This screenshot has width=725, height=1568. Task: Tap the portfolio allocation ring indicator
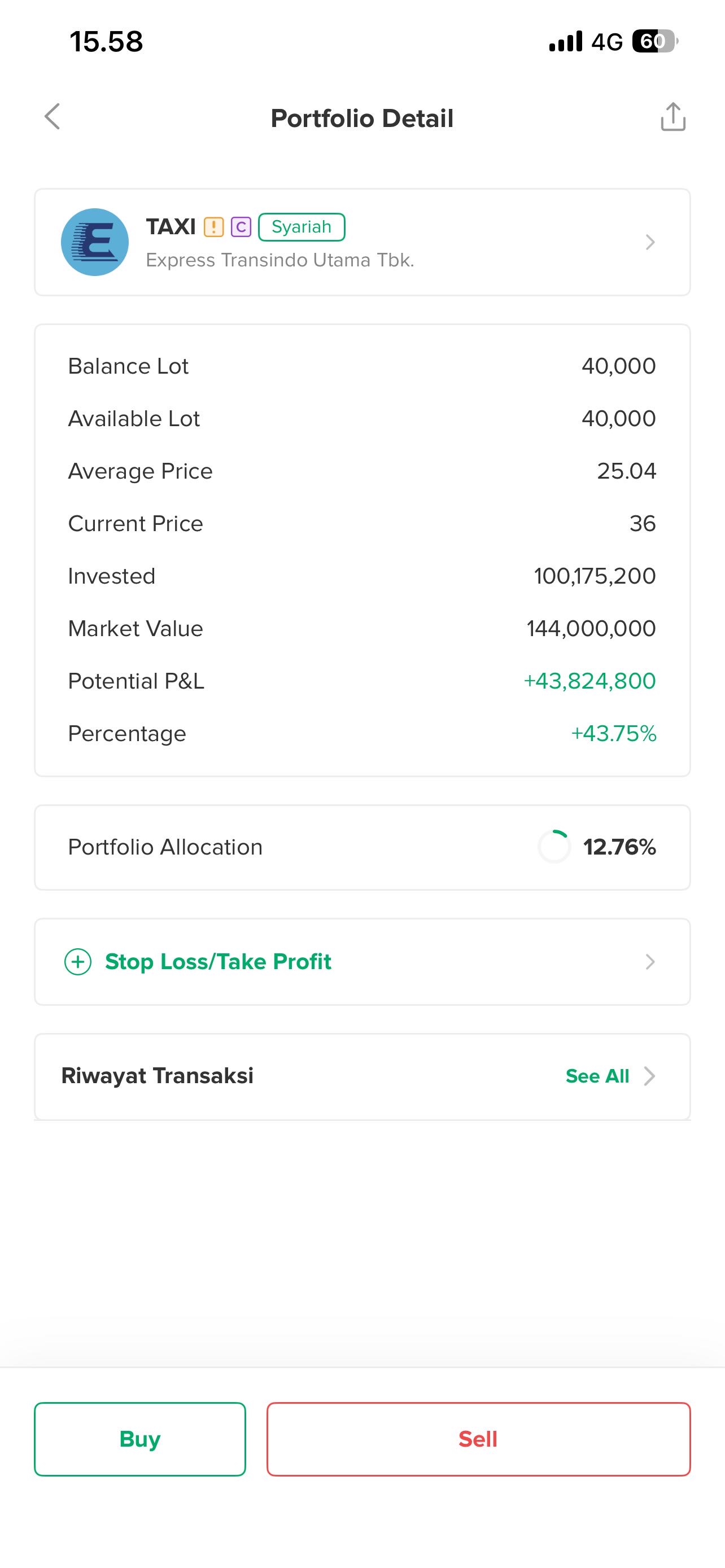tap(554, 847)
